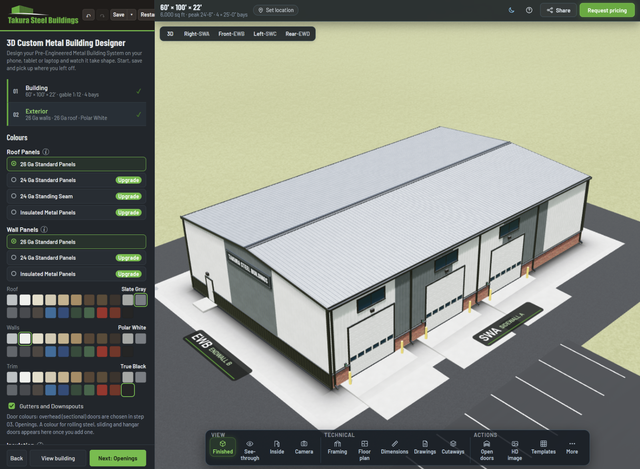Select Inside view mode
This screenshot has height=469, width=640.
point(277,448)
